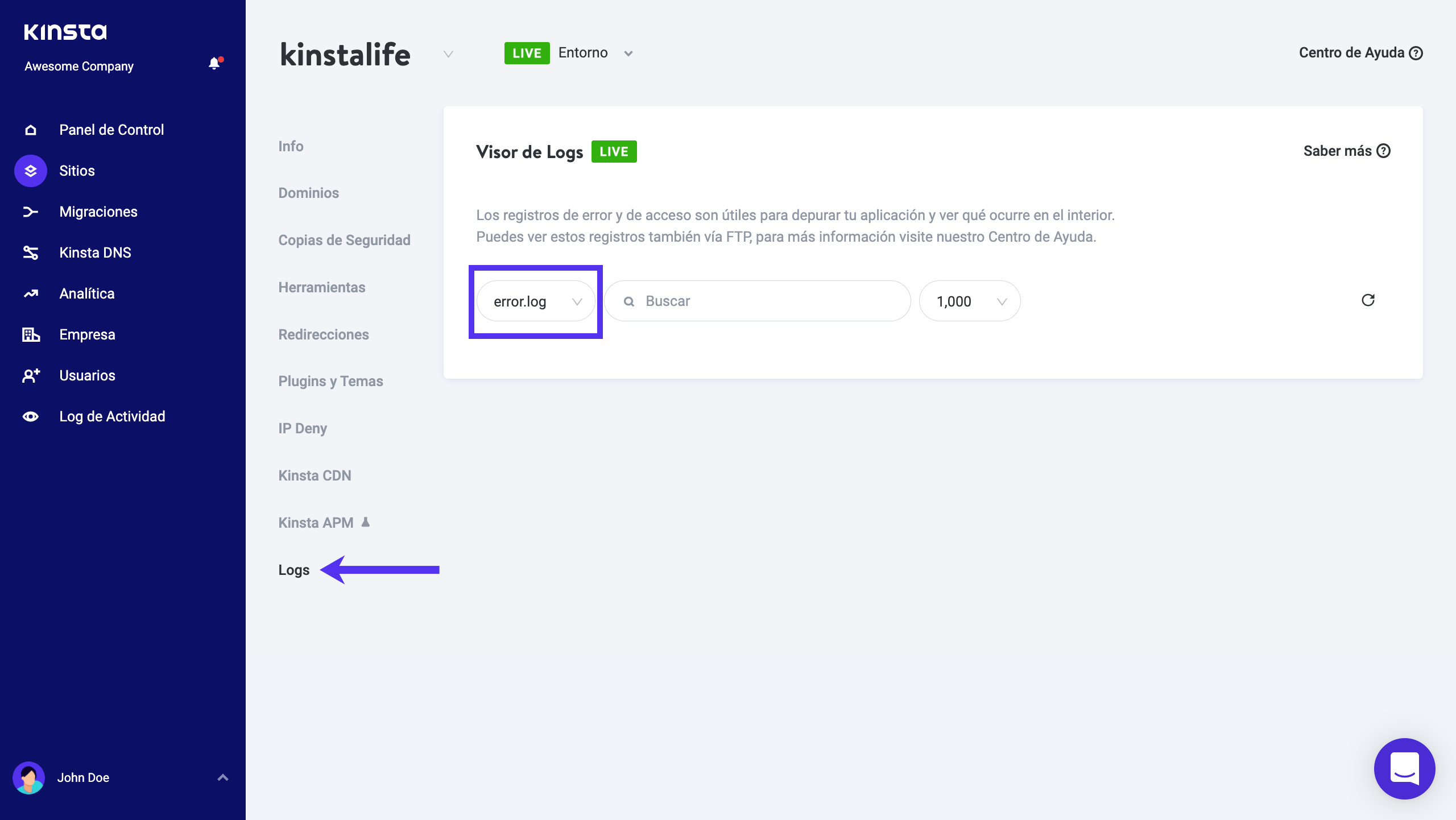Click the Panel de Control home icon
The image size is (1456, 820).
pyautogui.click(x=31, y=130)
